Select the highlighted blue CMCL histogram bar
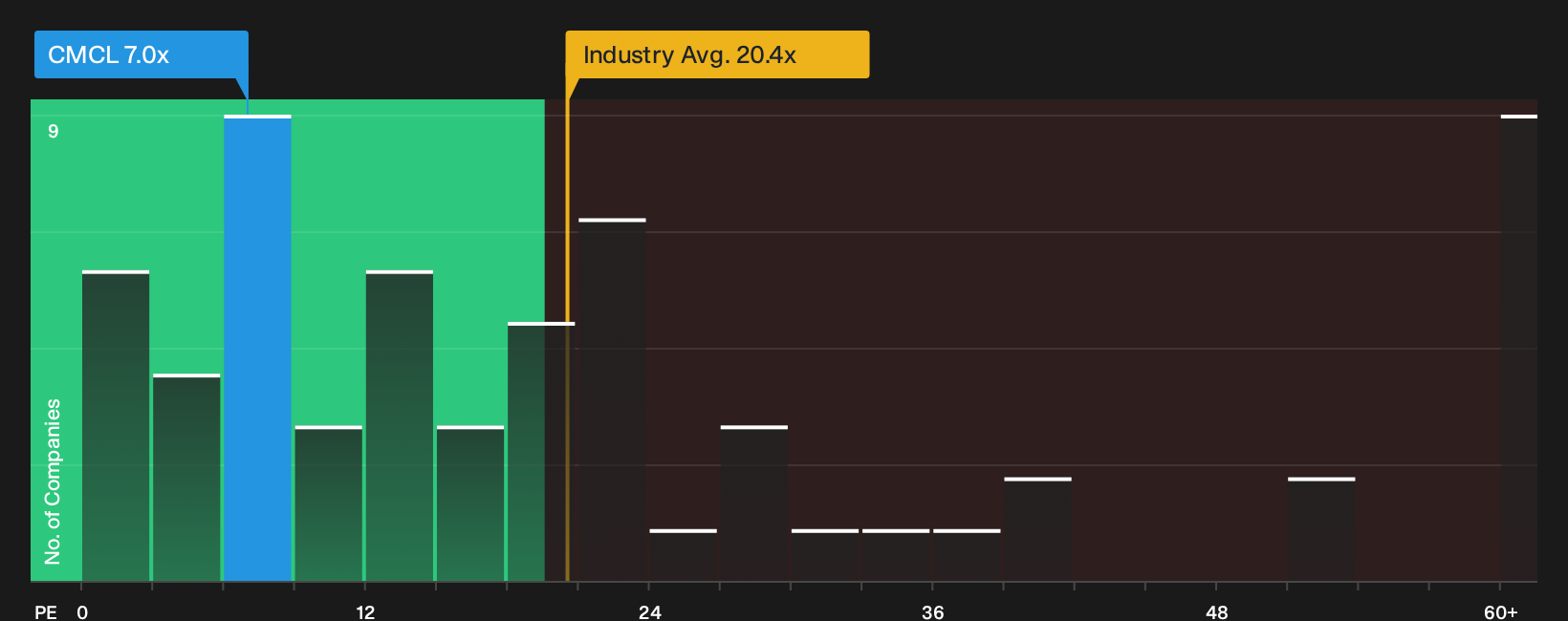The width and height of the screenshot is (1568, 621). pos(257,348)
